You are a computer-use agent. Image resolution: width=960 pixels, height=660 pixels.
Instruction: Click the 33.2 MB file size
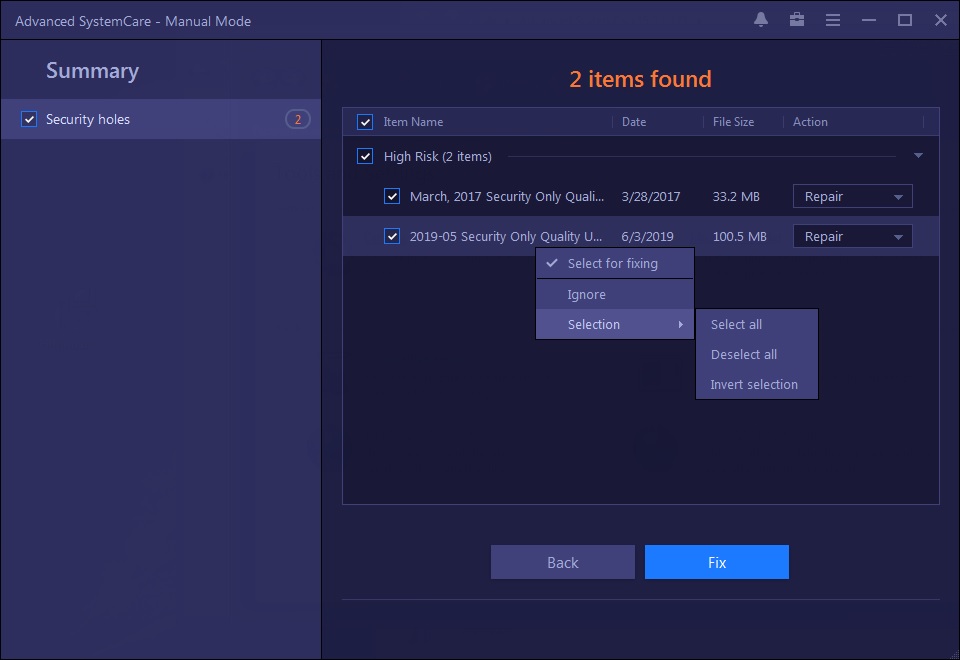tap(736, 197)
